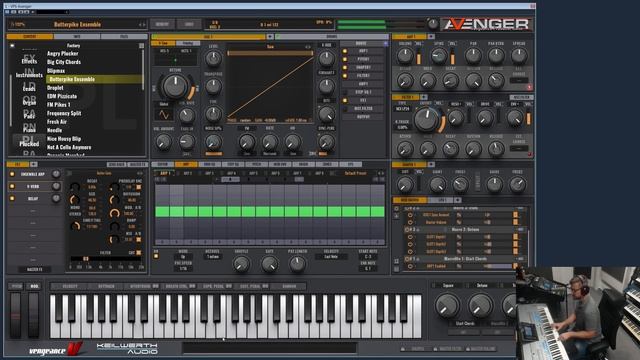This screenshot has height=360, width=640.
Task: Click the Start Chords macro button
Action: pyautogui.click(x=464, y=332)
